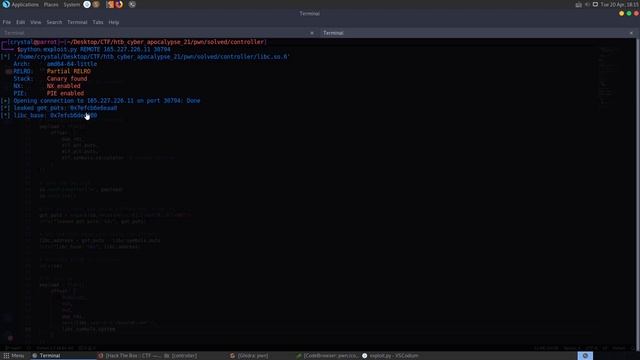Click the gray round launcher icon right of Firefox

coord(132,4)
